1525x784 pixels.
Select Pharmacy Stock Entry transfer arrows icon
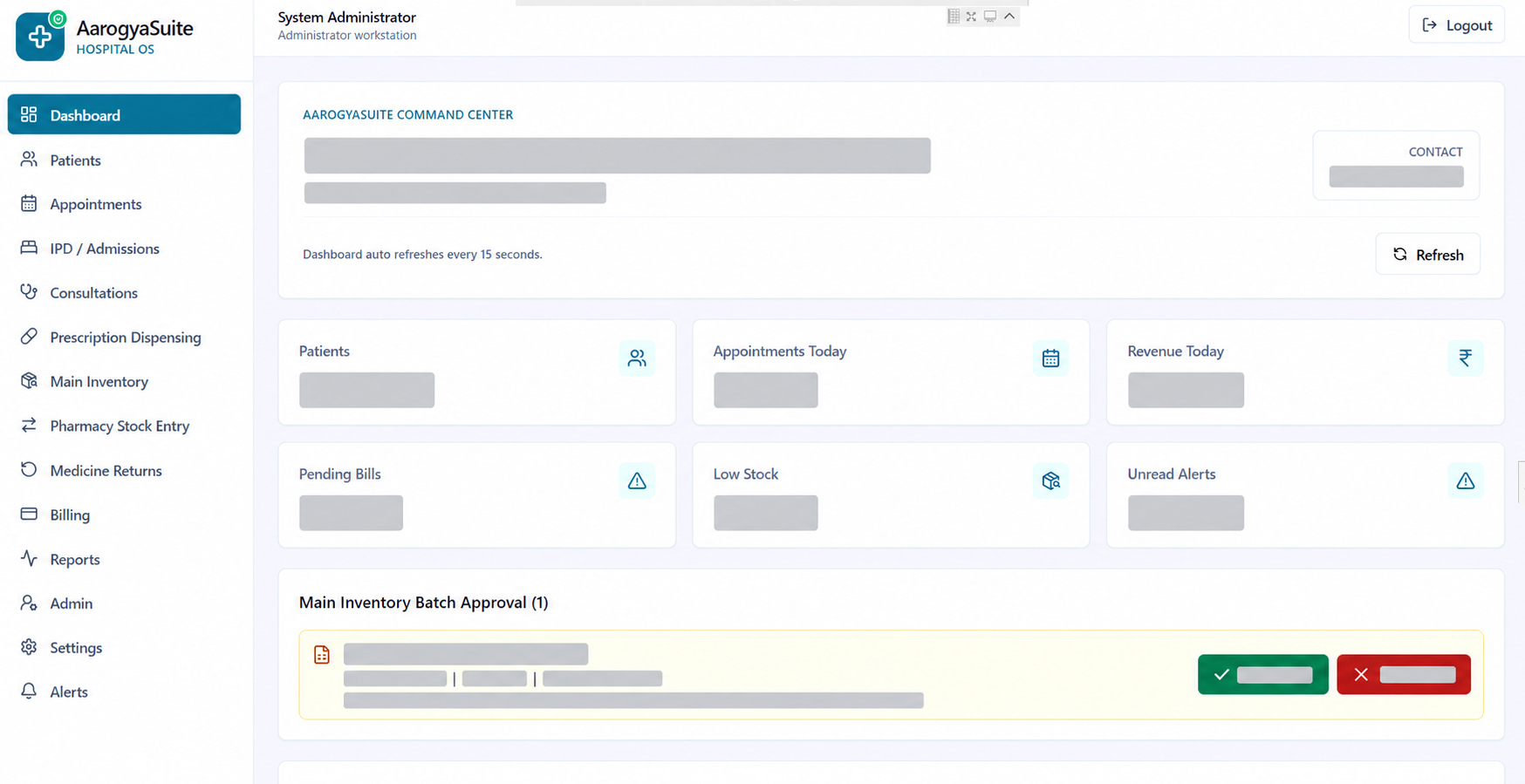point(29,426)
